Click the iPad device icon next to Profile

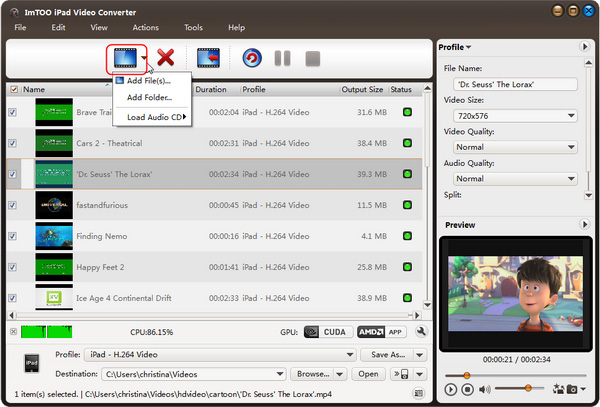click(31, 363)
